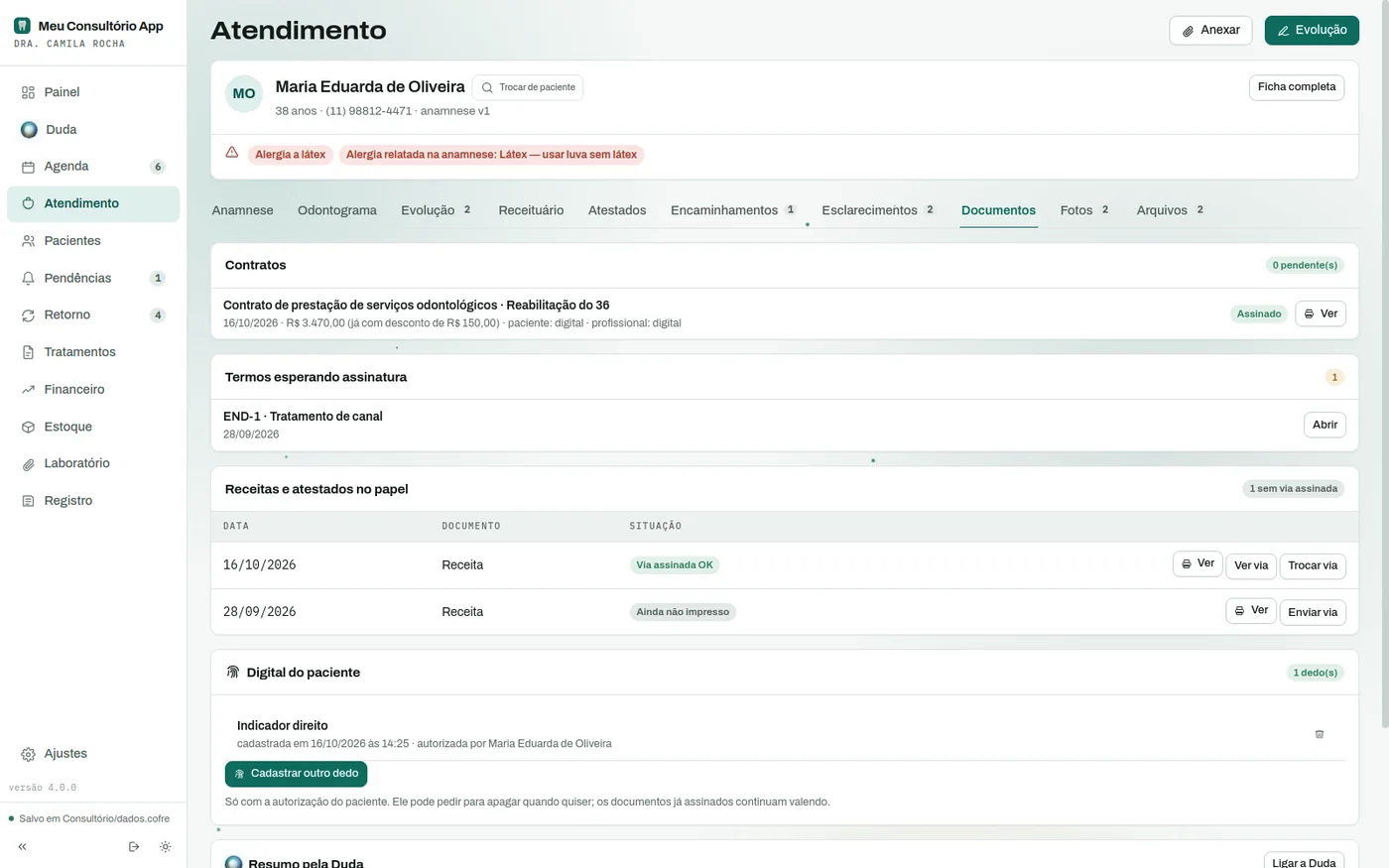Open Tratamentos in the sidebar
This screenshot has height=868, width=1389.
(93, 352)
